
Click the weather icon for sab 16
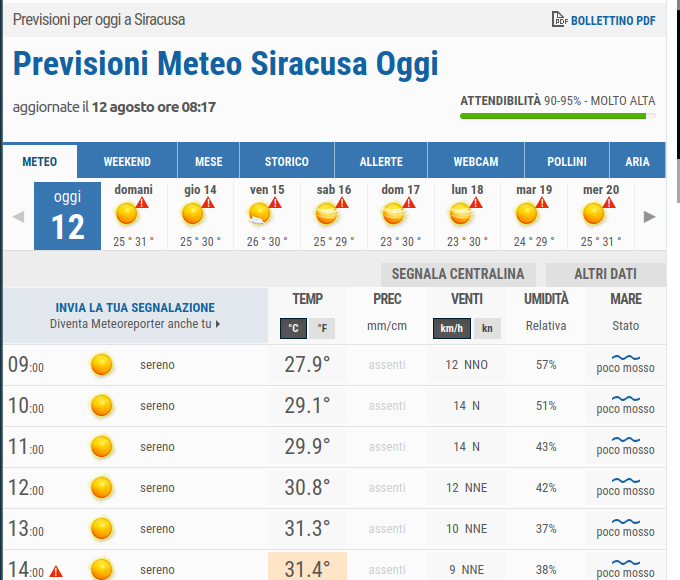[x=327, y=213]
